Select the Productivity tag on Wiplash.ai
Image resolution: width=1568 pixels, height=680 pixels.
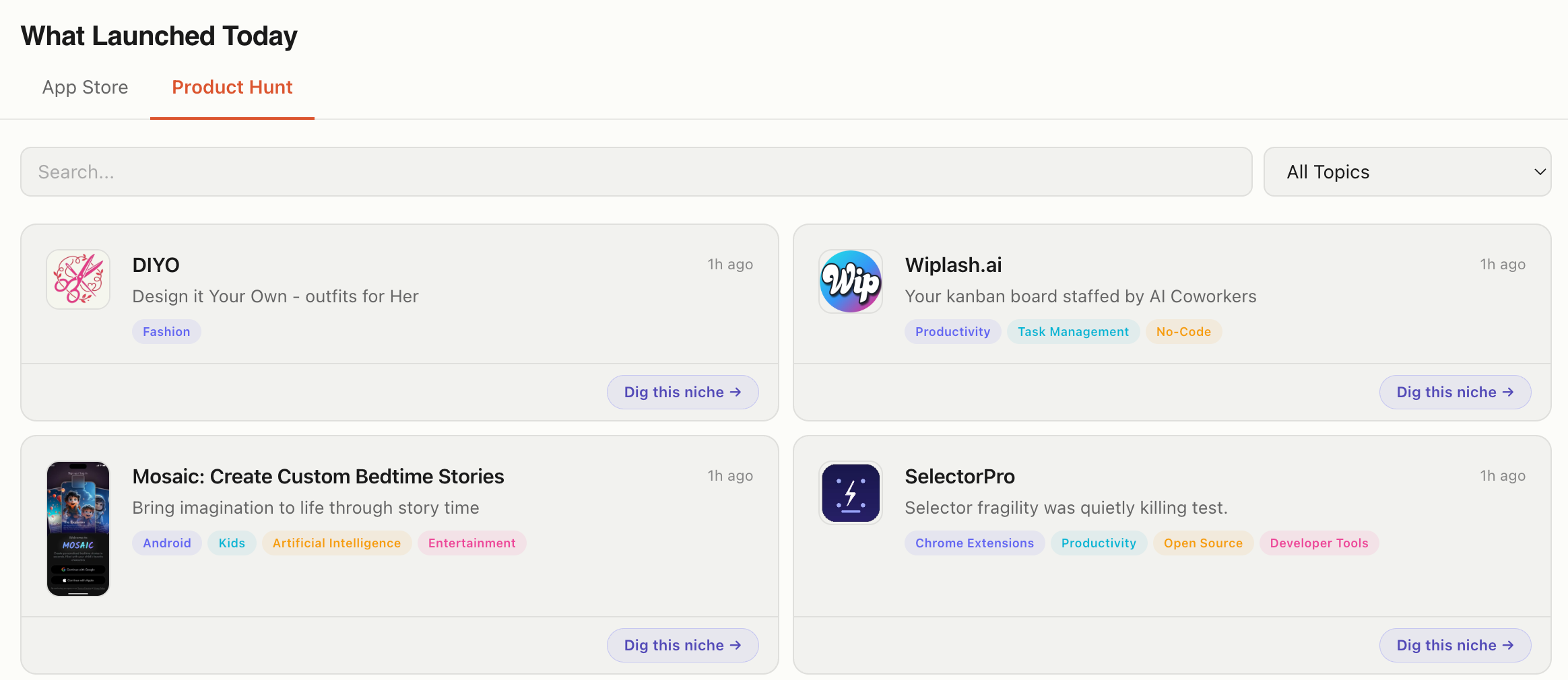coord(953,332)
